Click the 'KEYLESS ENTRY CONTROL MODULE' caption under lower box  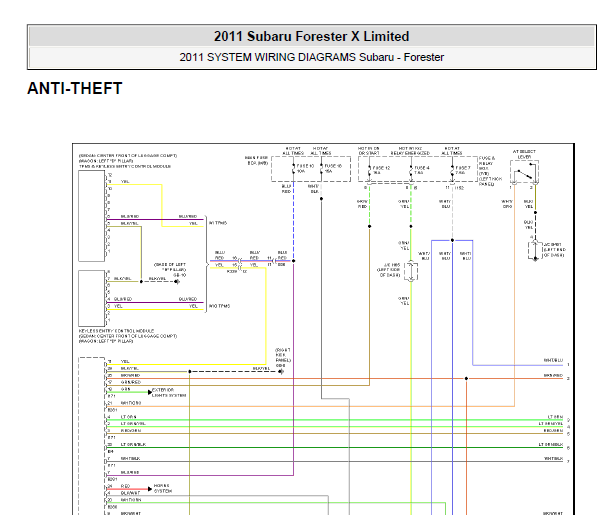coord(116,331)
